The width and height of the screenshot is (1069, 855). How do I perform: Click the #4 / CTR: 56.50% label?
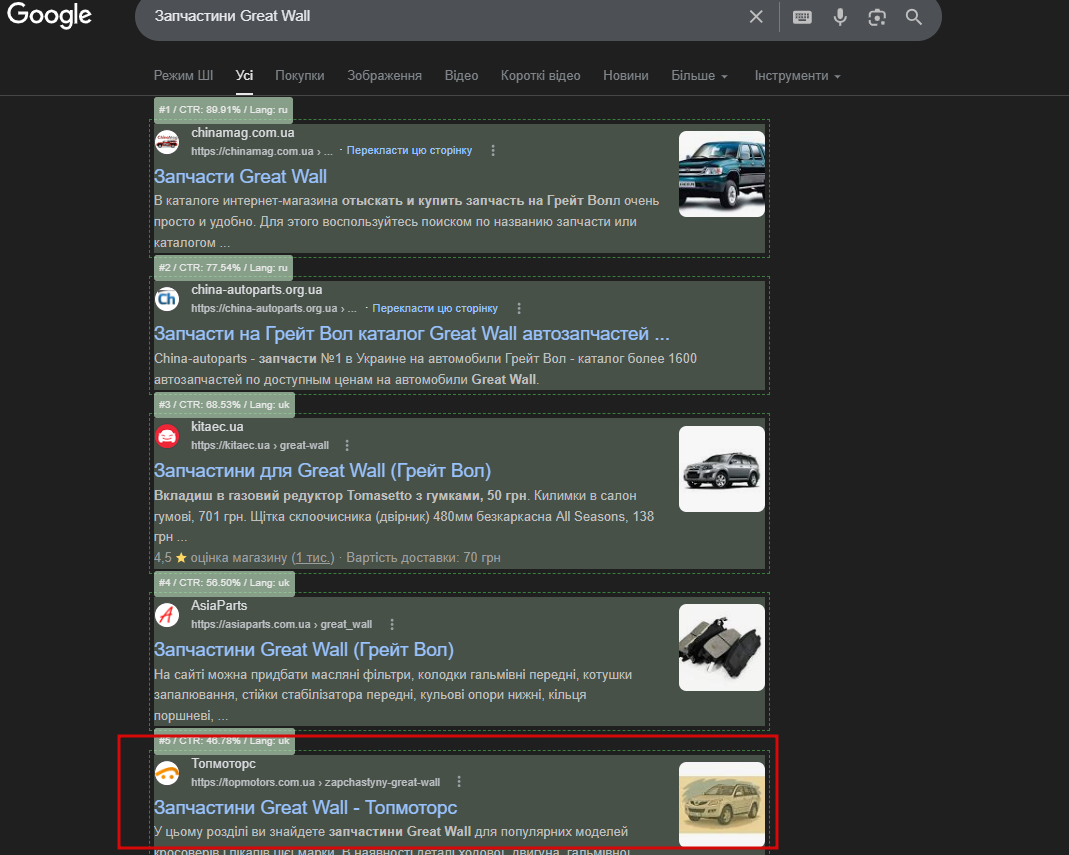[x=224, y=582]
